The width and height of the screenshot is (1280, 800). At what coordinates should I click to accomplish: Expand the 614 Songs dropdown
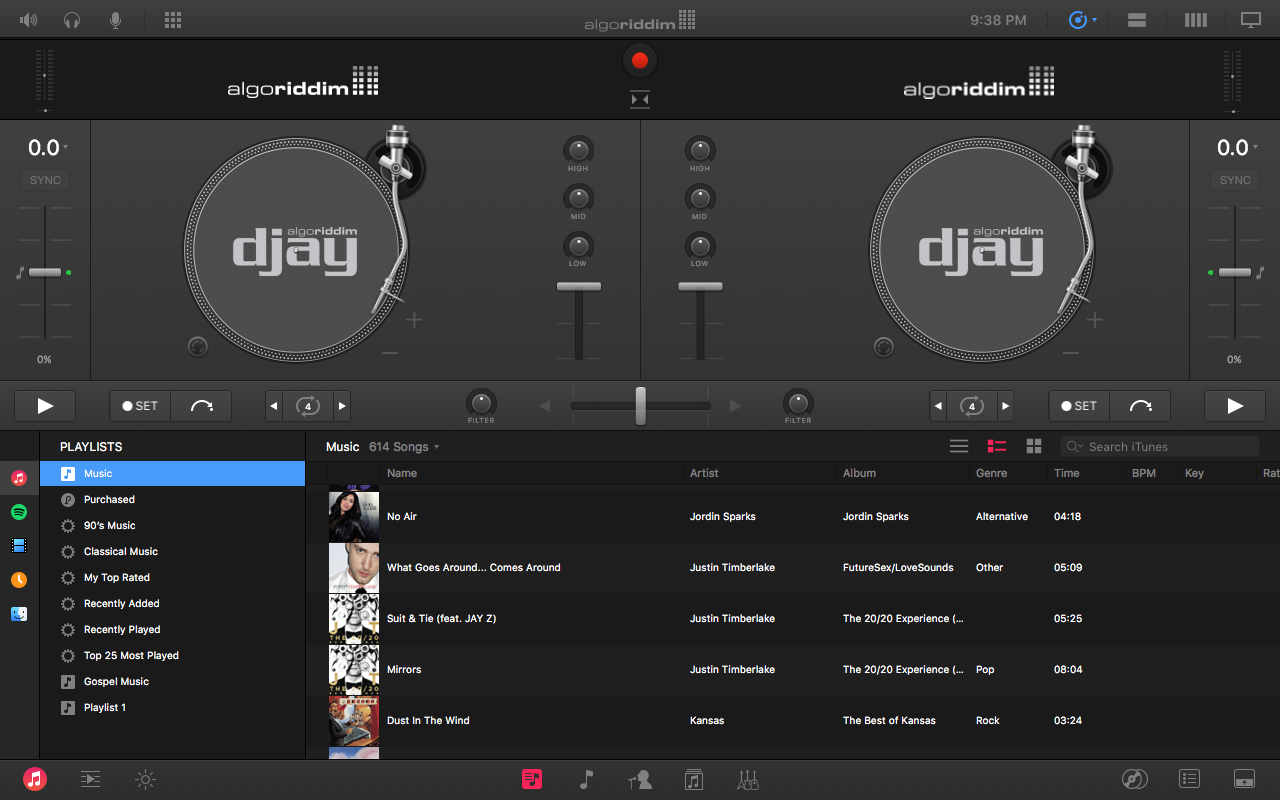(x=404, y=447)
